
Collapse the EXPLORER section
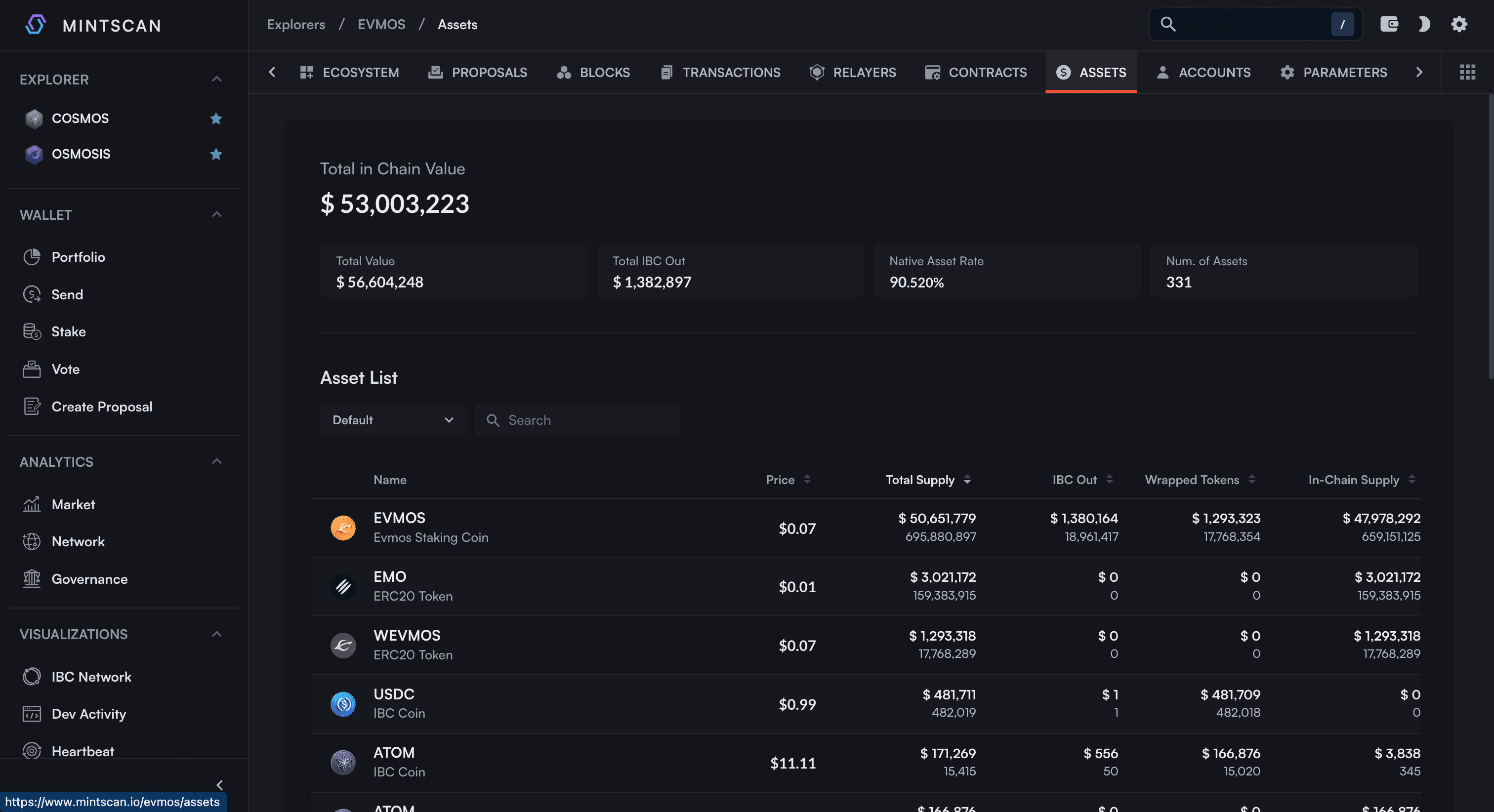point(216,79)
